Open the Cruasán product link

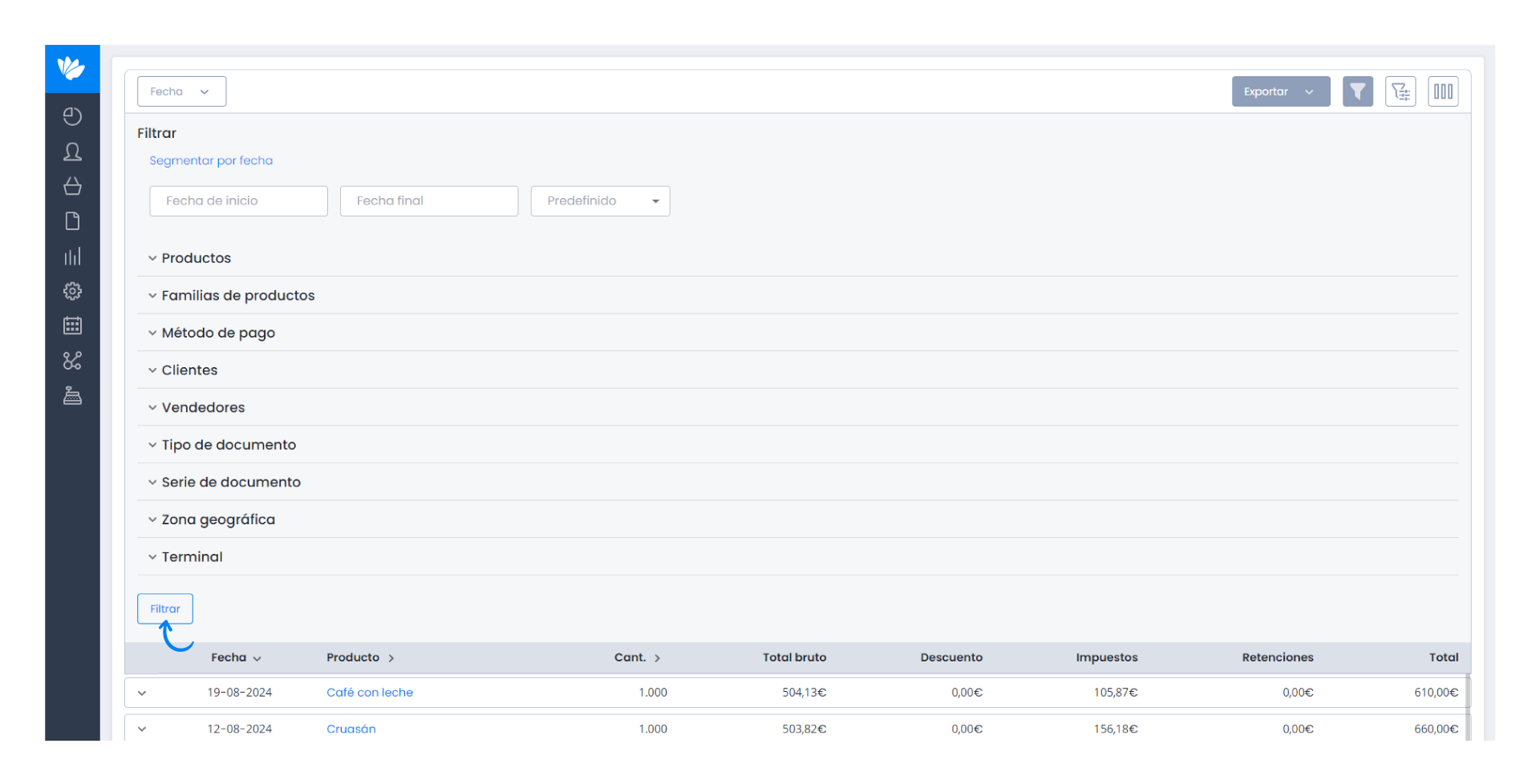tap(351, 729)
